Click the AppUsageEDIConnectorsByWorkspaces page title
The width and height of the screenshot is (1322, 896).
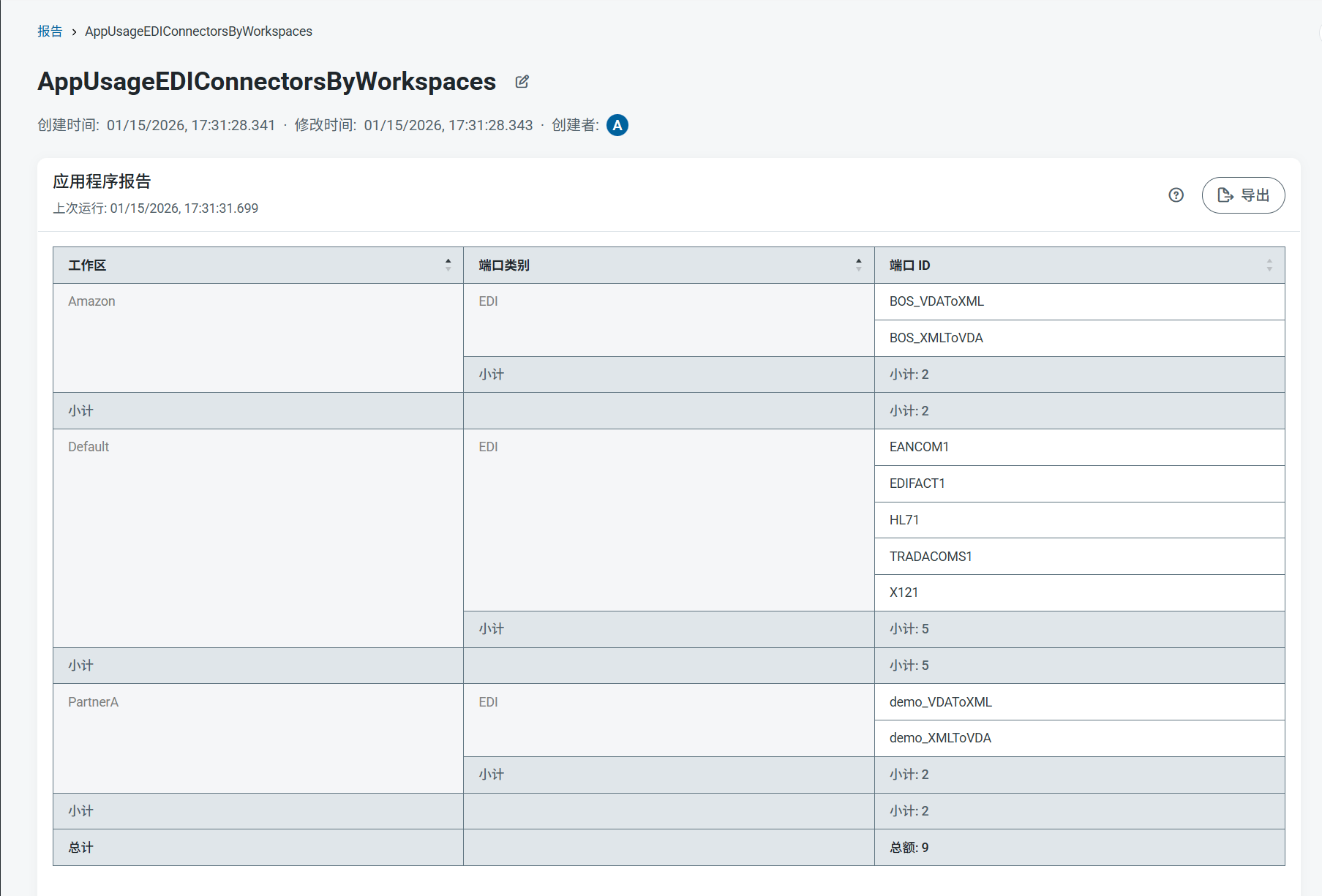(x=267, y=81)
